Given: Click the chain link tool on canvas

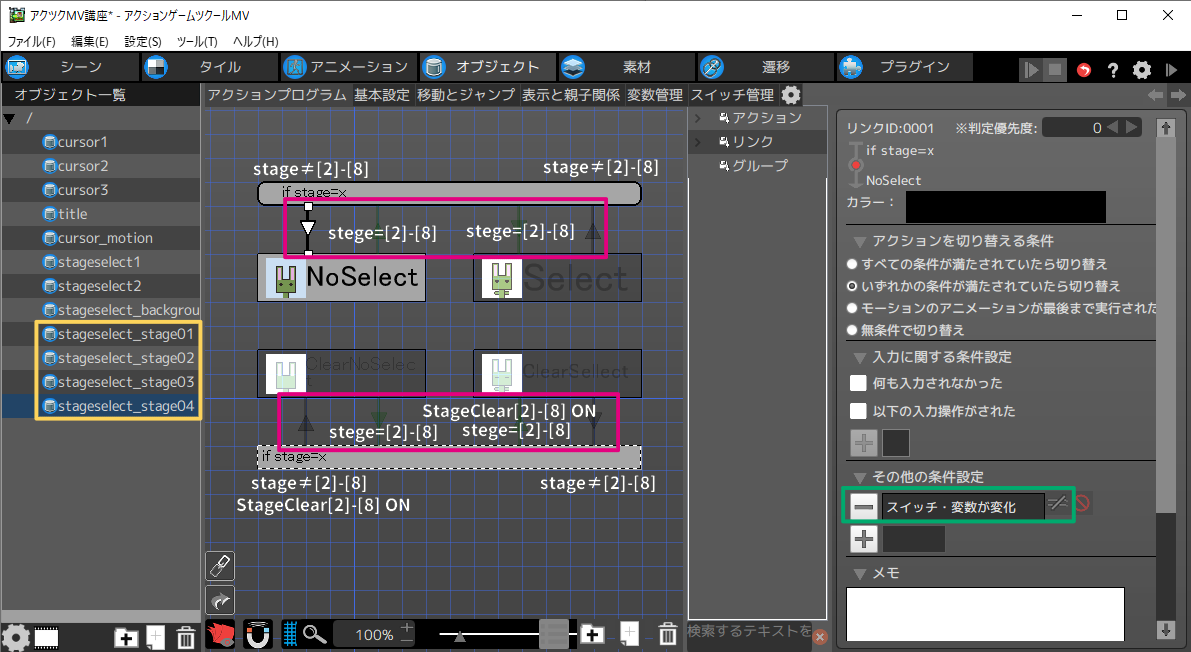Looking at the screenshot, I should tap(220, 566).
